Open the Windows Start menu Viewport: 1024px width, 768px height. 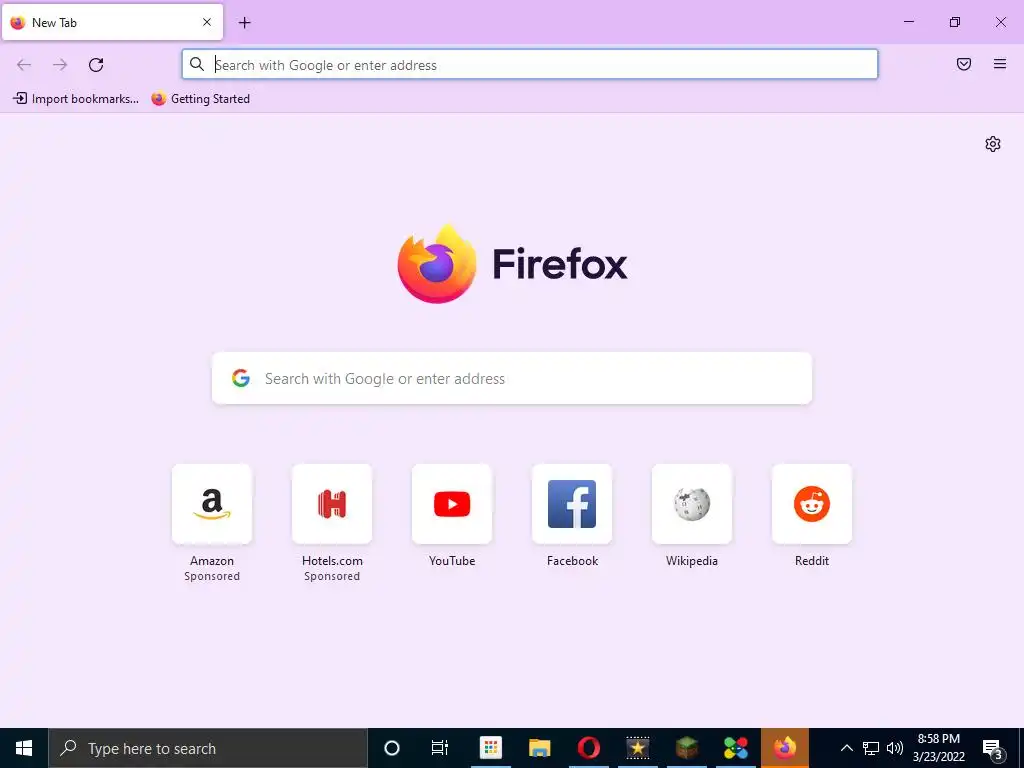(24, 748)
